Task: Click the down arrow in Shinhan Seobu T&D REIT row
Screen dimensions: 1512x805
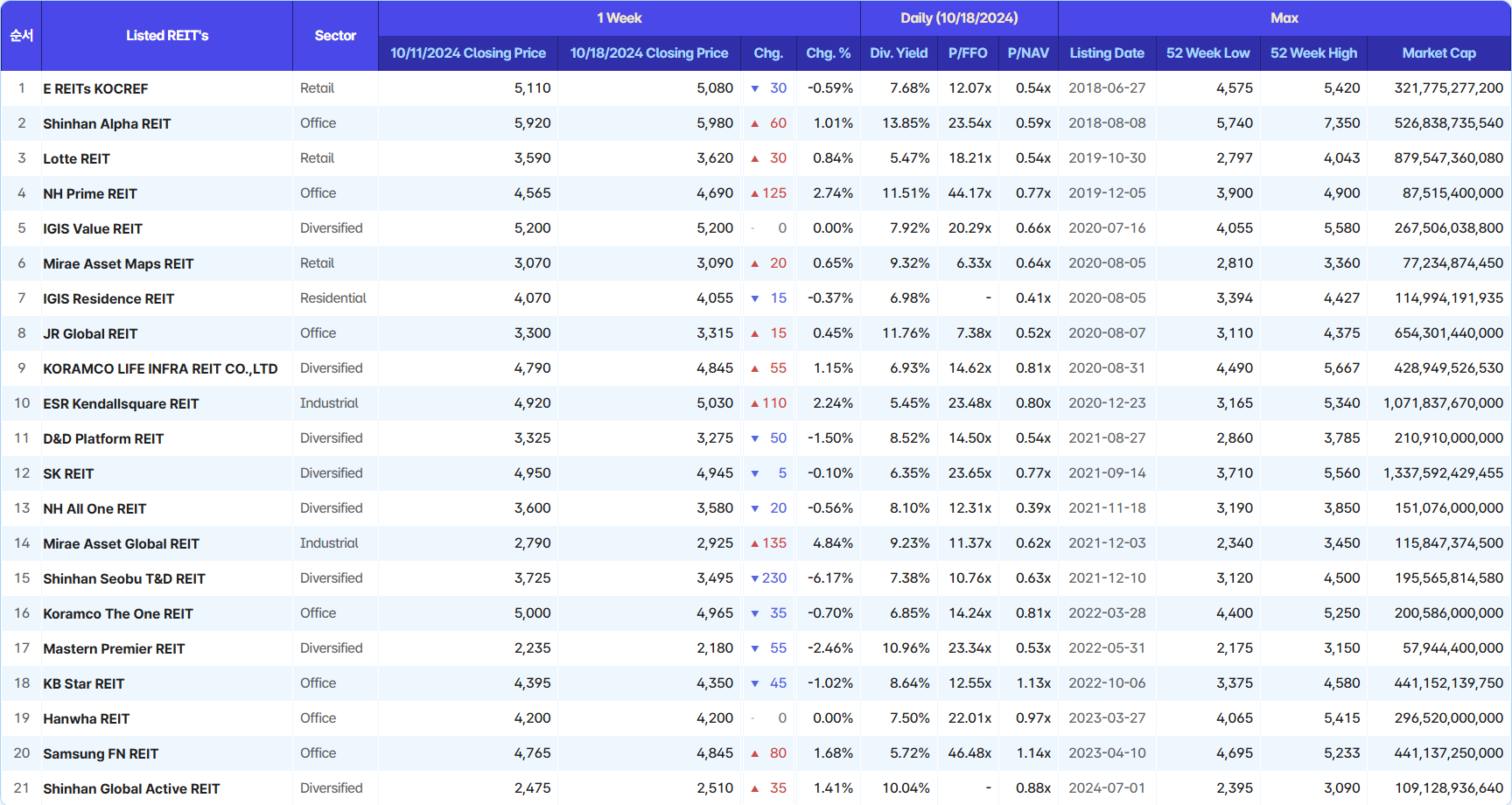Action: coord(754,578)
